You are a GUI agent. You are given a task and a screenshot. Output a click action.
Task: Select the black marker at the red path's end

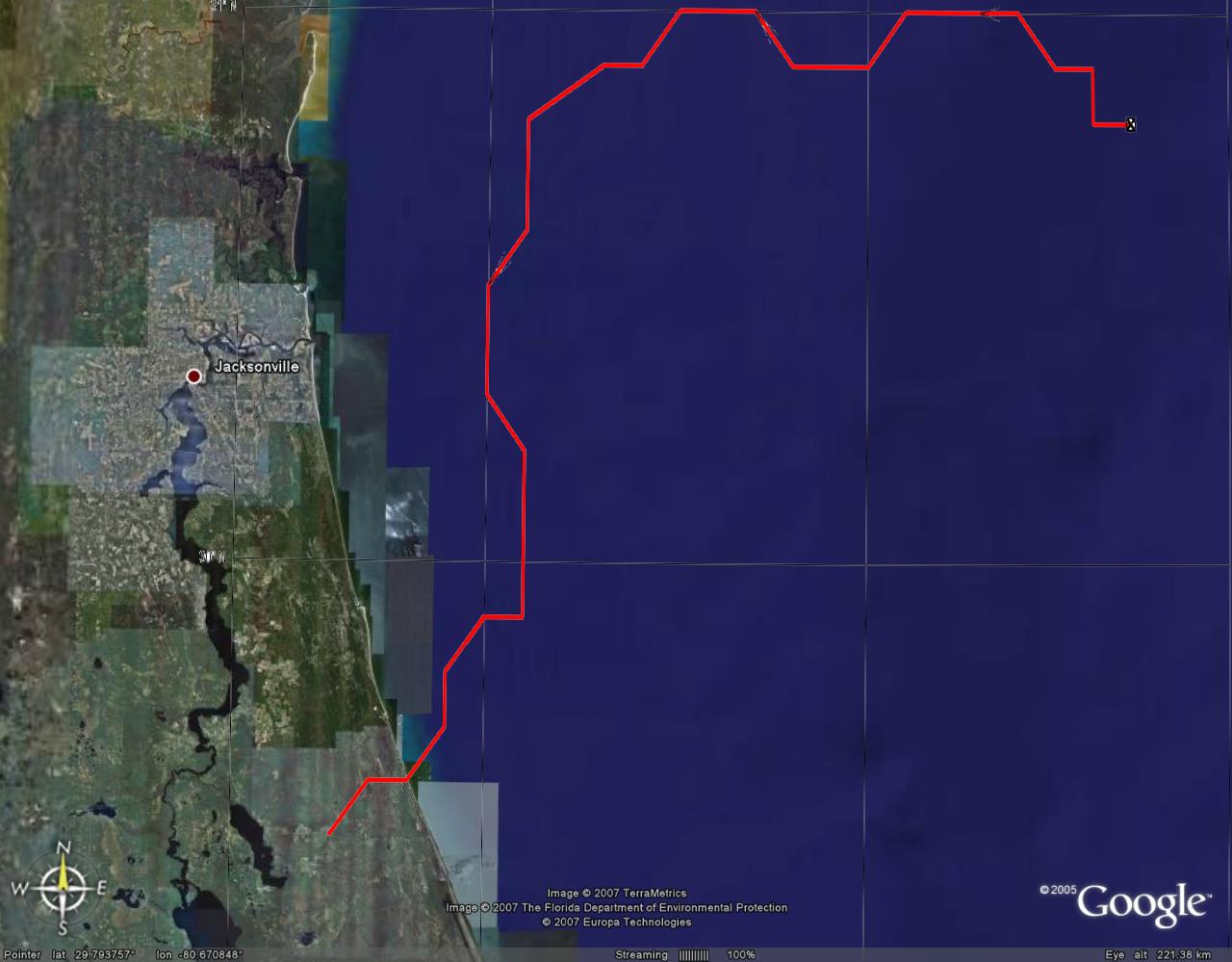(1131, 124)
